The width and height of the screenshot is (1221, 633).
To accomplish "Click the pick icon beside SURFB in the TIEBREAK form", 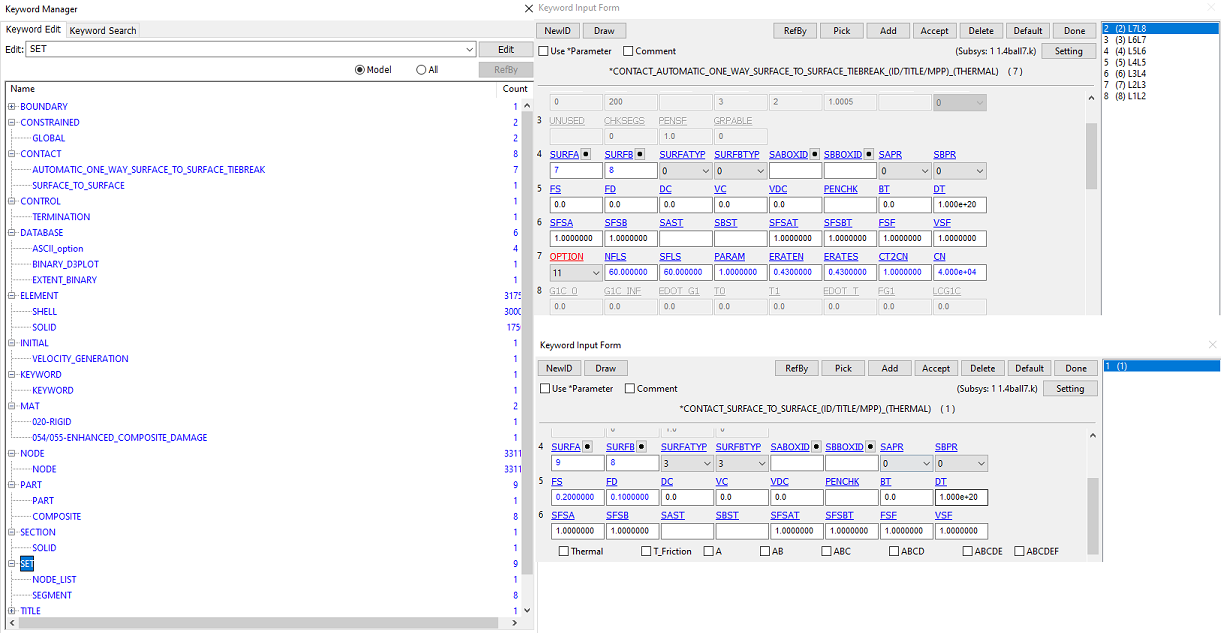I will [640, 154].
